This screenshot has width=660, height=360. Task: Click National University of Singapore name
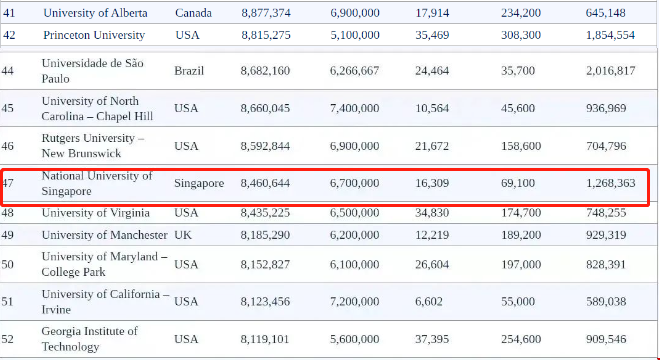97,183
